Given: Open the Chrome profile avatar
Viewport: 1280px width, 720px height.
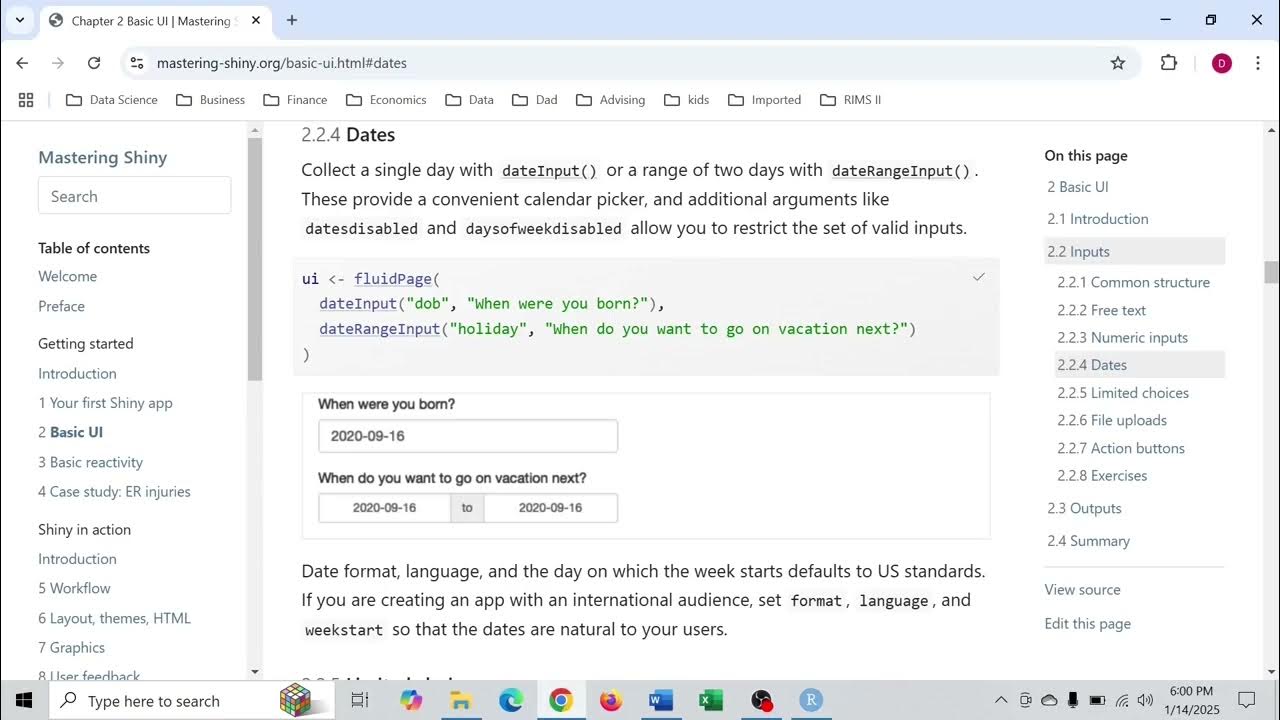Looking at the screenshot, I should 1221,63.
